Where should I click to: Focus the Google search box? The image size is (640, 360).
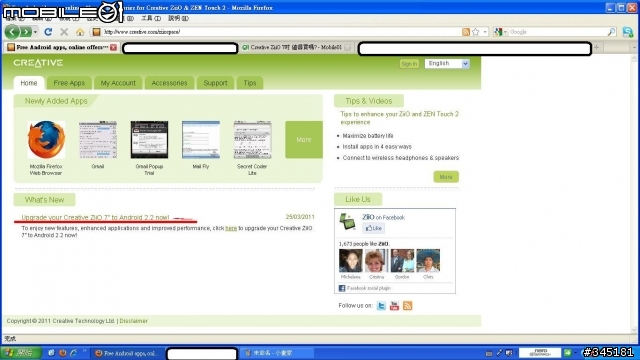click(x=557, y=32)
